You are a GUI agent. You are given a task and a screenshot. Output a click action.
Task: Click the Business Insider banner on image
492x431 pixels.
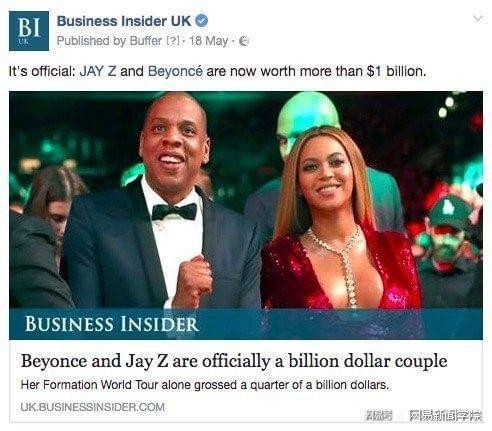tap(246, 324)
